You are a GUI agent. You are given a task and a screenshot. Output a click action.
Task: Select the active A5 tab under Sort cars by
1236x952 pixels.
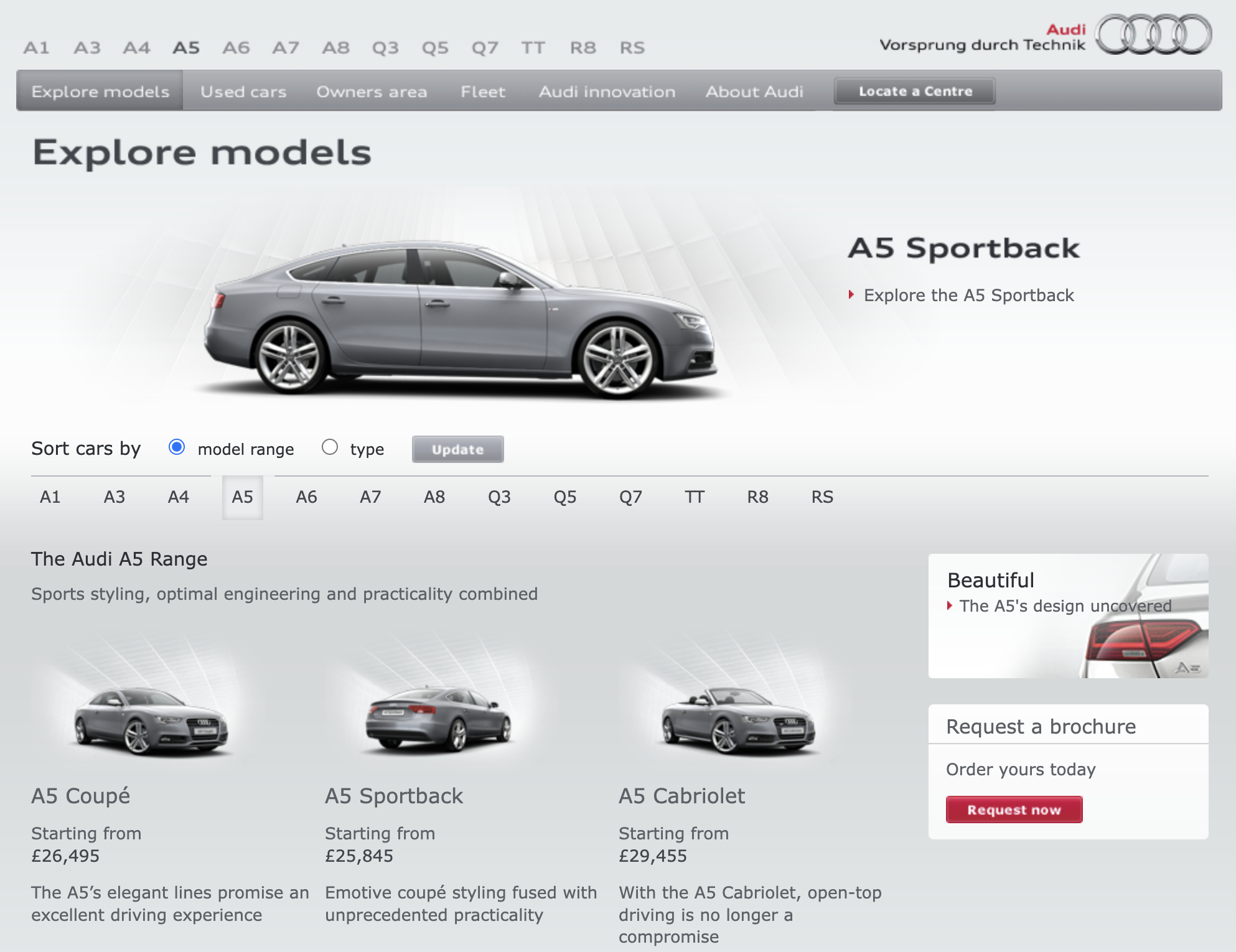(243, 497)
